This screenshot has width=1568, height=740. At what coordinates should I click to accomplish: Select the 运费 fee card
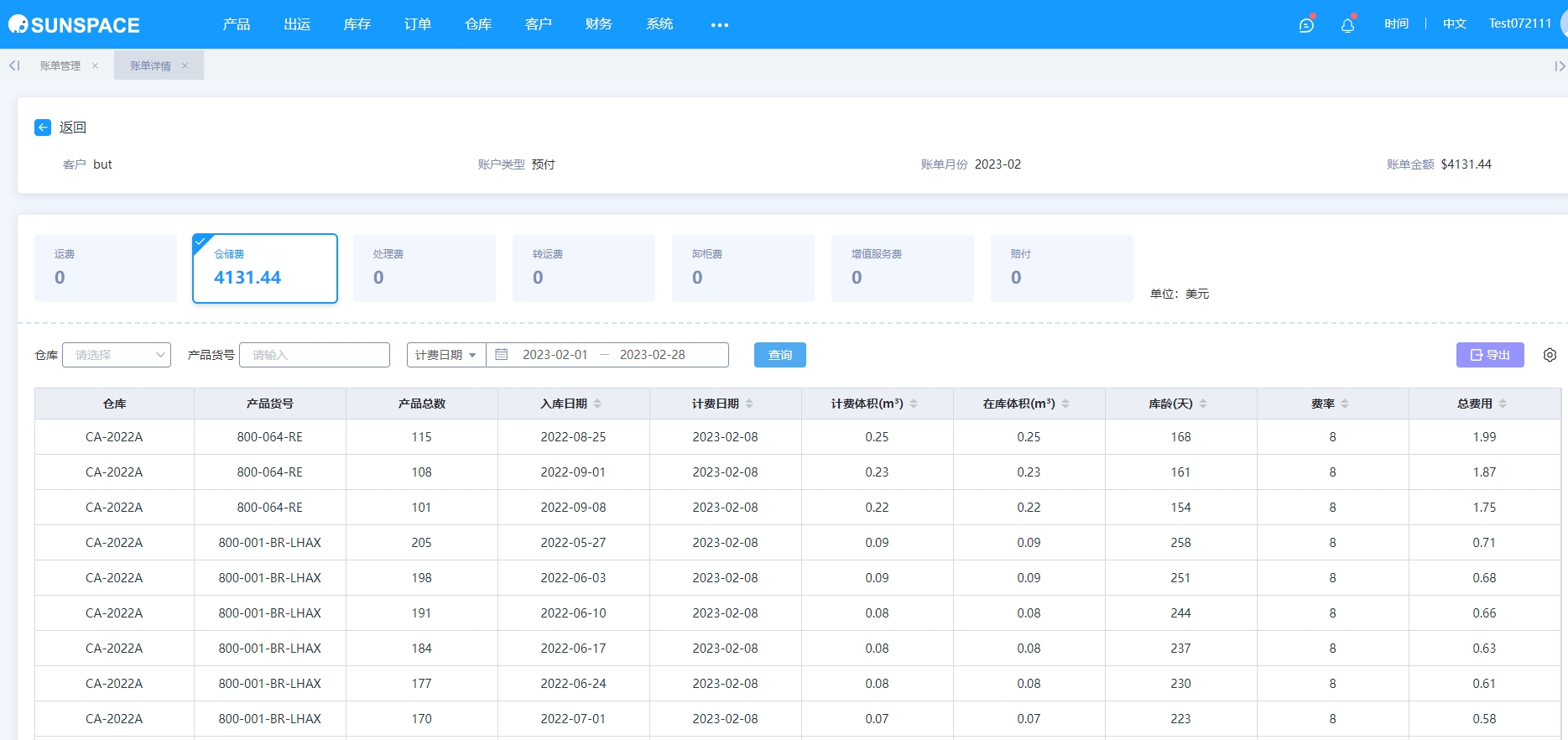point(106,268)
